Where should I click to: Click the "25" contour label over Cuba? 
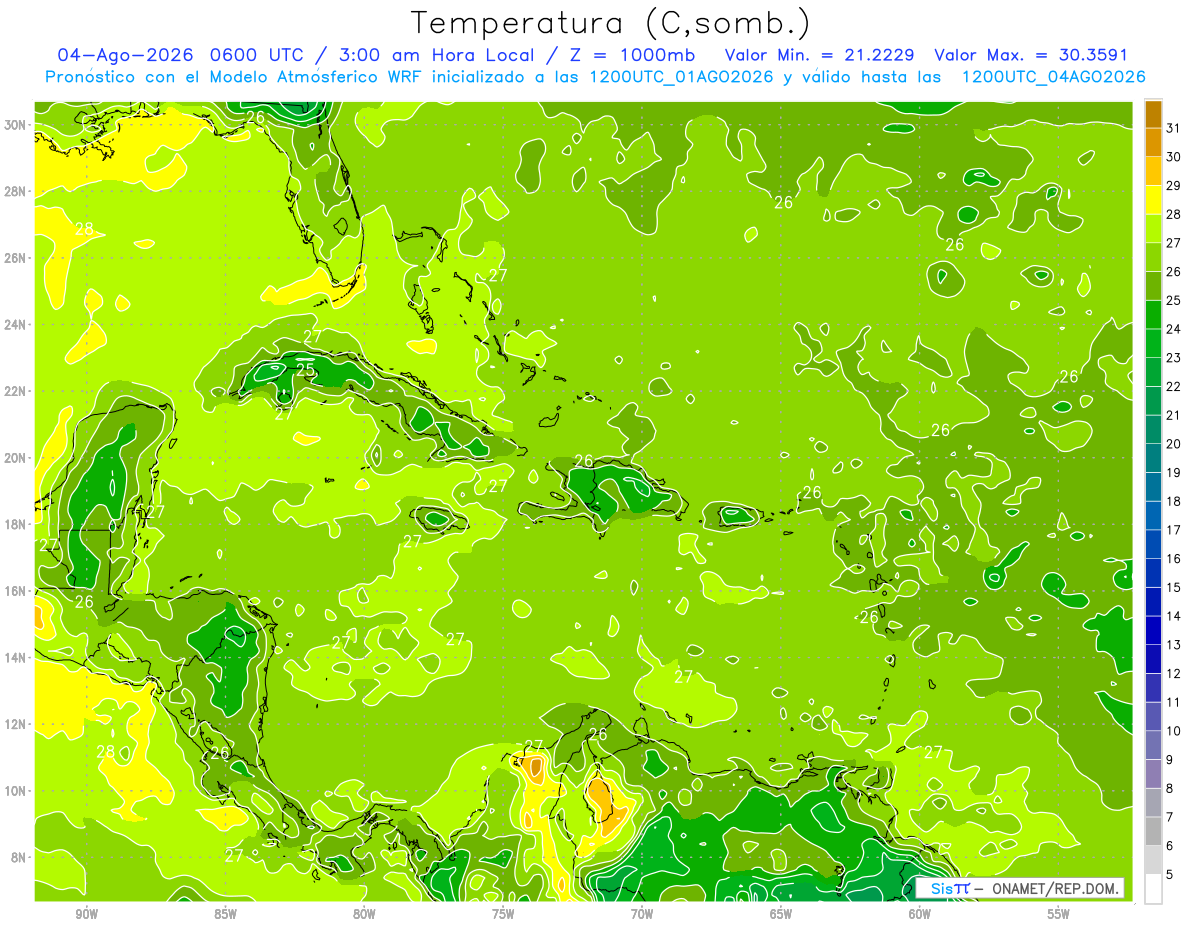pyautogui.click(x=305, y=369)
